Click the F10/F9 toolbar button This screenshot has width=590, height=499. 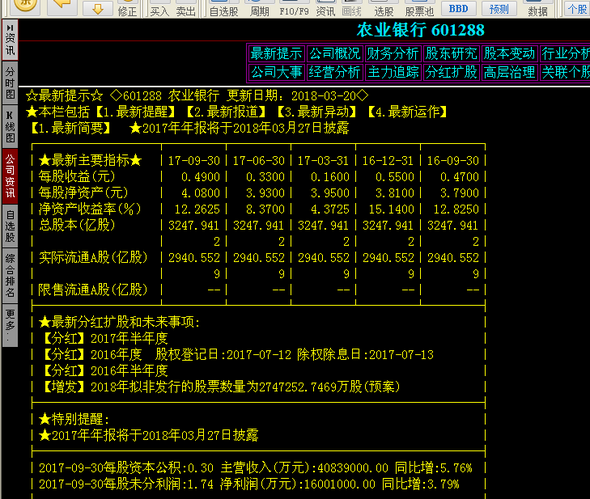point(294,9)
